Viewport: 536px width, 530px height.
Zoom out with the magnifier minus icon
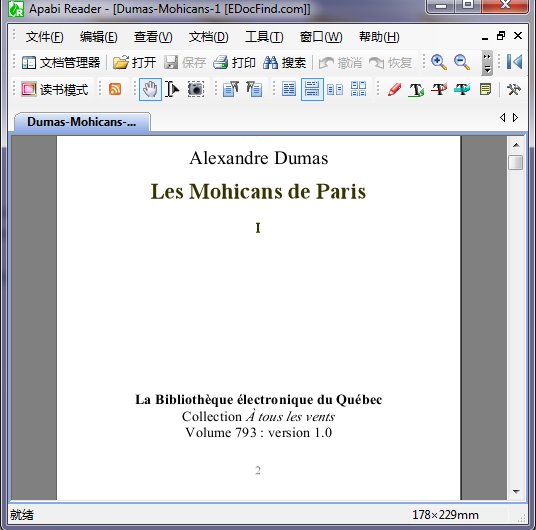coord(462,62)
